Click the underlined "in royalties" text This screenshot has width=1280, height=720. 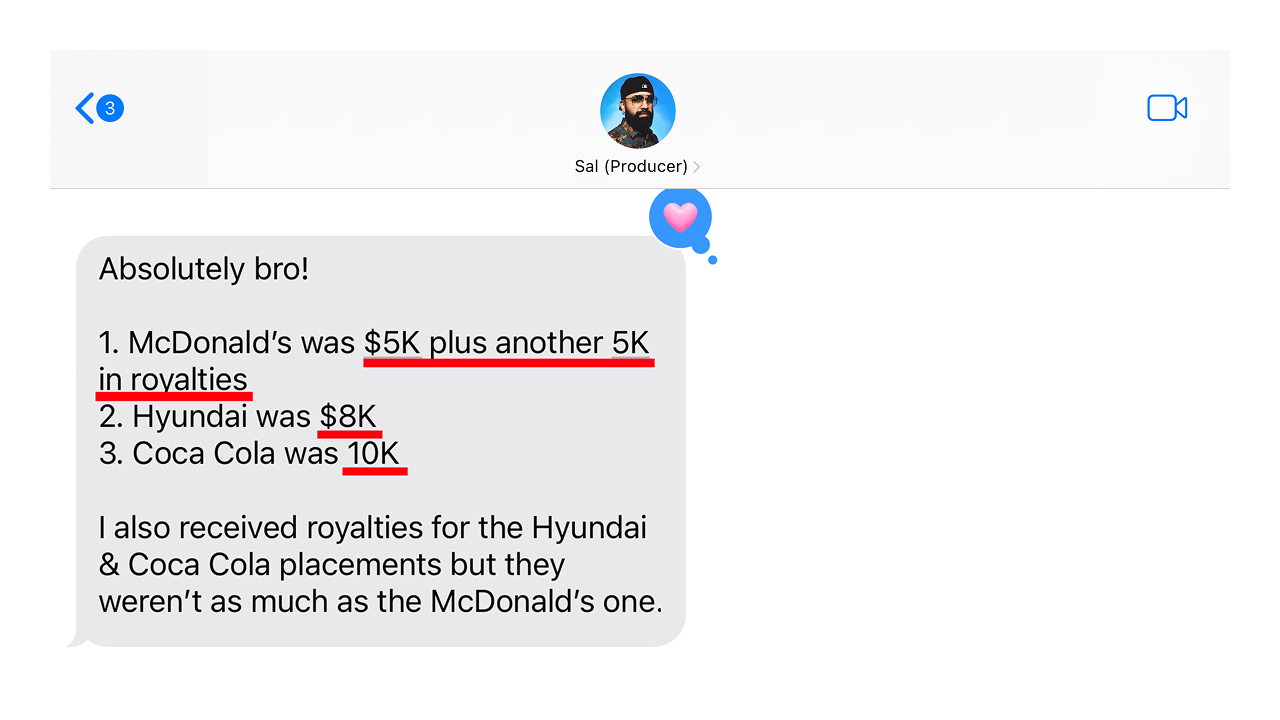173,380
